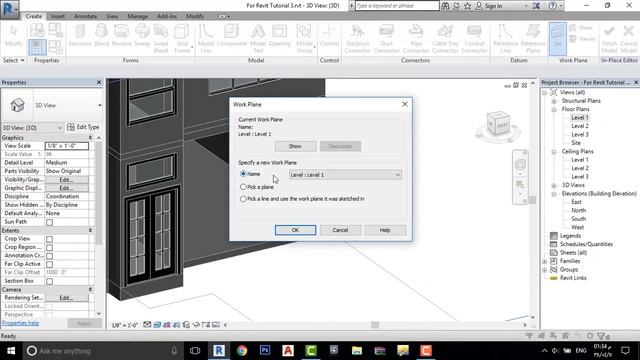Click the Control tool
The width and height of the screenshot is (640, 360).
pos(329,36)
